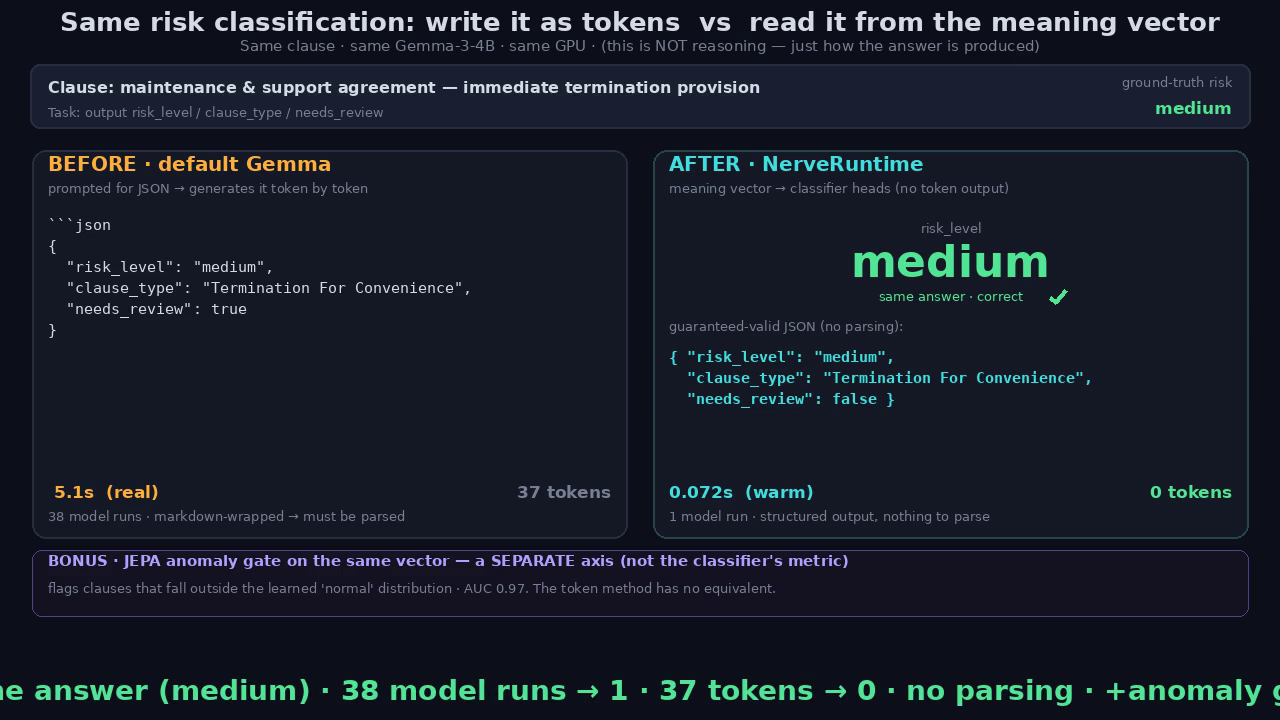Screen dimensions: 1280x720
Task: Select the 'guaranteed-valid JSON (no parsing):' label
Action: click(786, 327)
